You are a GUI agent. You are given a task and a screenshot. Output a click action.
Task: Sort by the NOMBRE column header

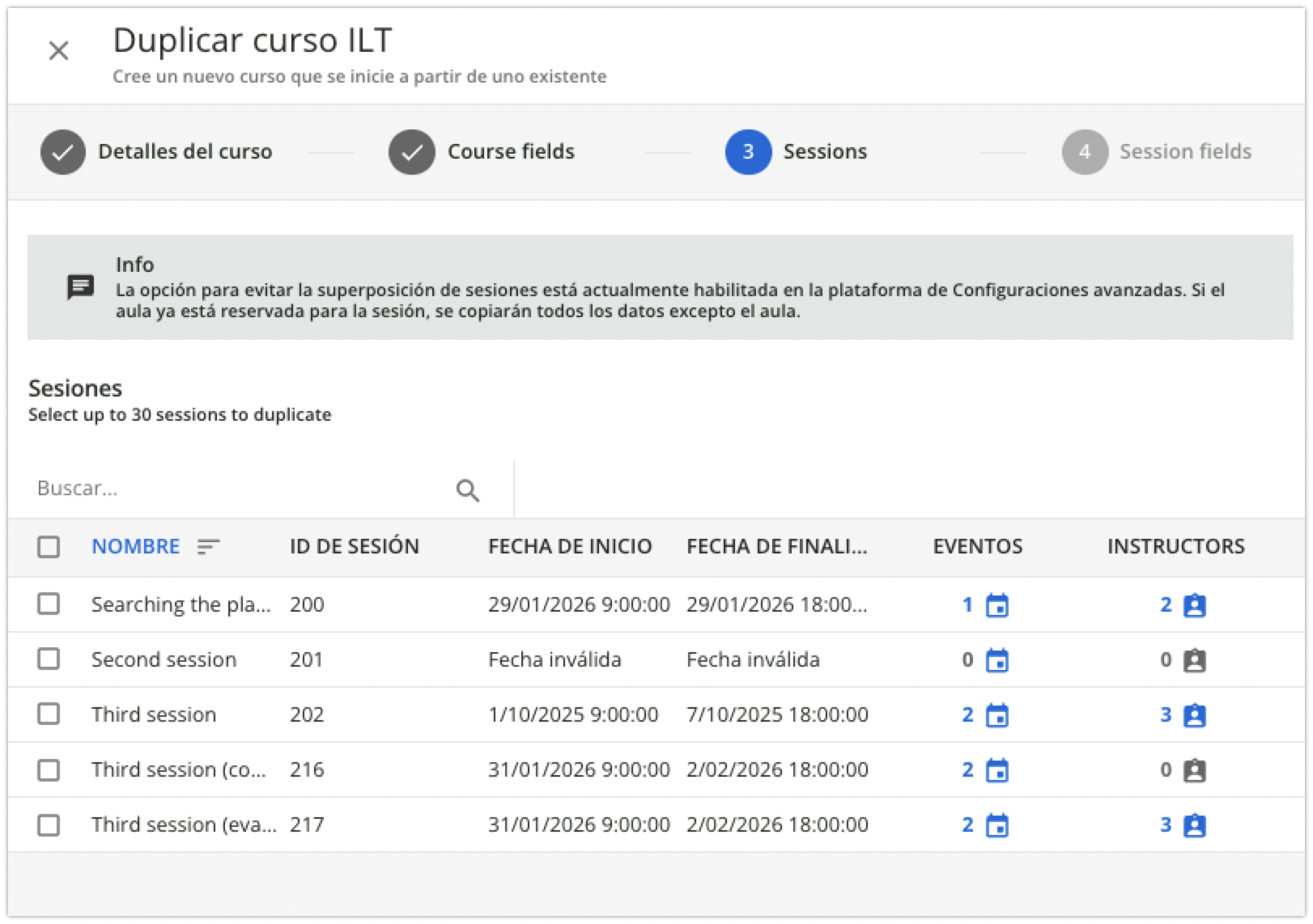[135, 547]
